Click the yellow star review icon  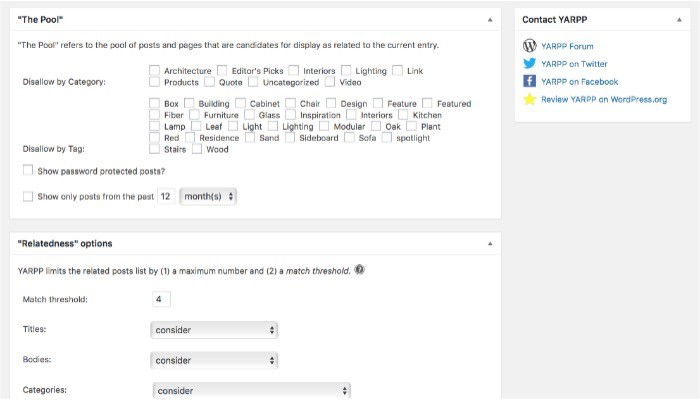click(x=529, y=99)
